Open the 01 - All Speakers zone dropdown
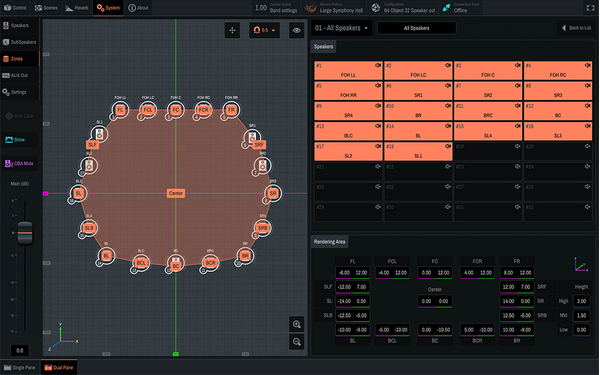Image resolution: width=600 pixels, height=375 pixels. coord(341,28)
